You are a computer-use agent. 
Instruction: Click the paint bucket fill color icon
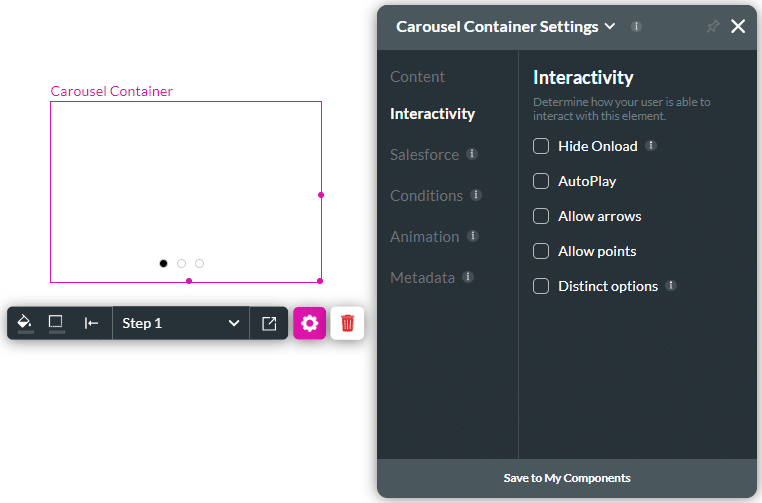[26, 322]
